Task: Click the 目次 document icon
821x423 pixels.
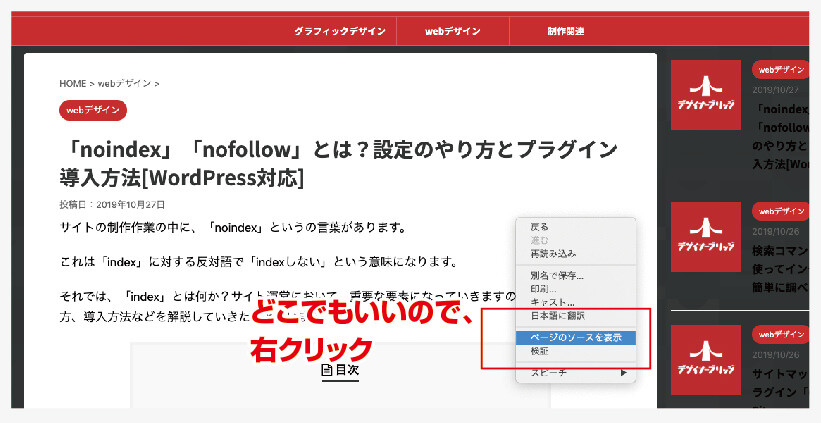Action: [326, 370]
